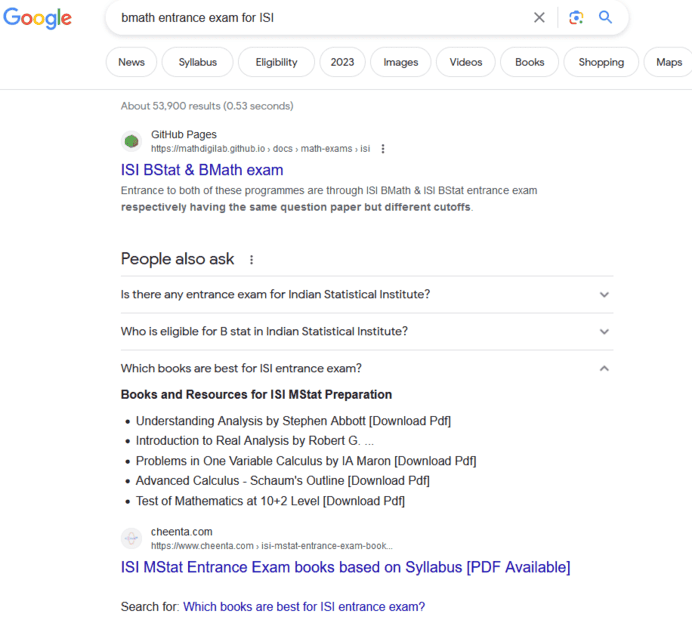
Task: Open more options for GitHub Pages result
Action: [383, 149]
